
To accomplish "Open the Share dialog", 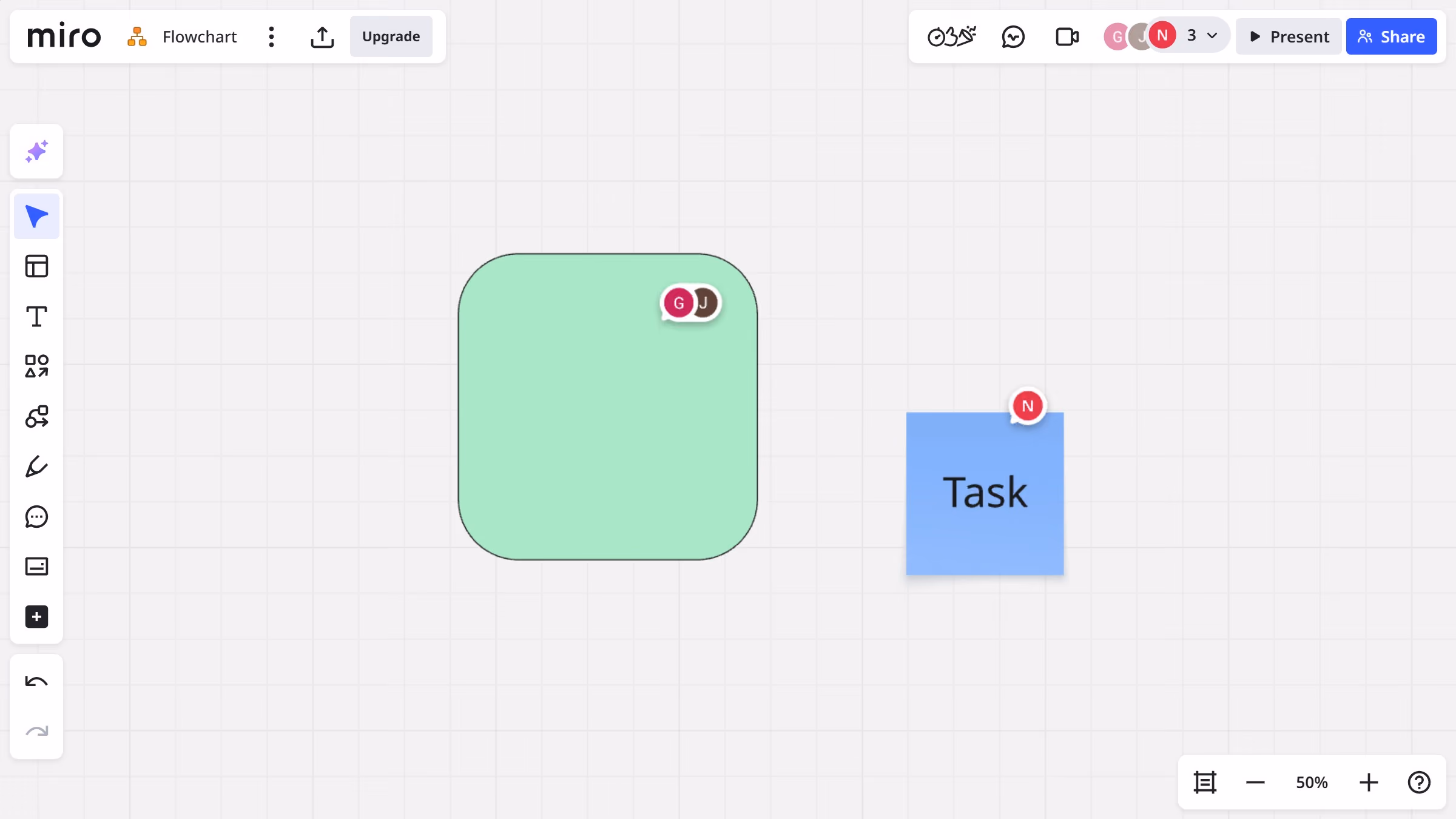I will (1391, 36).
